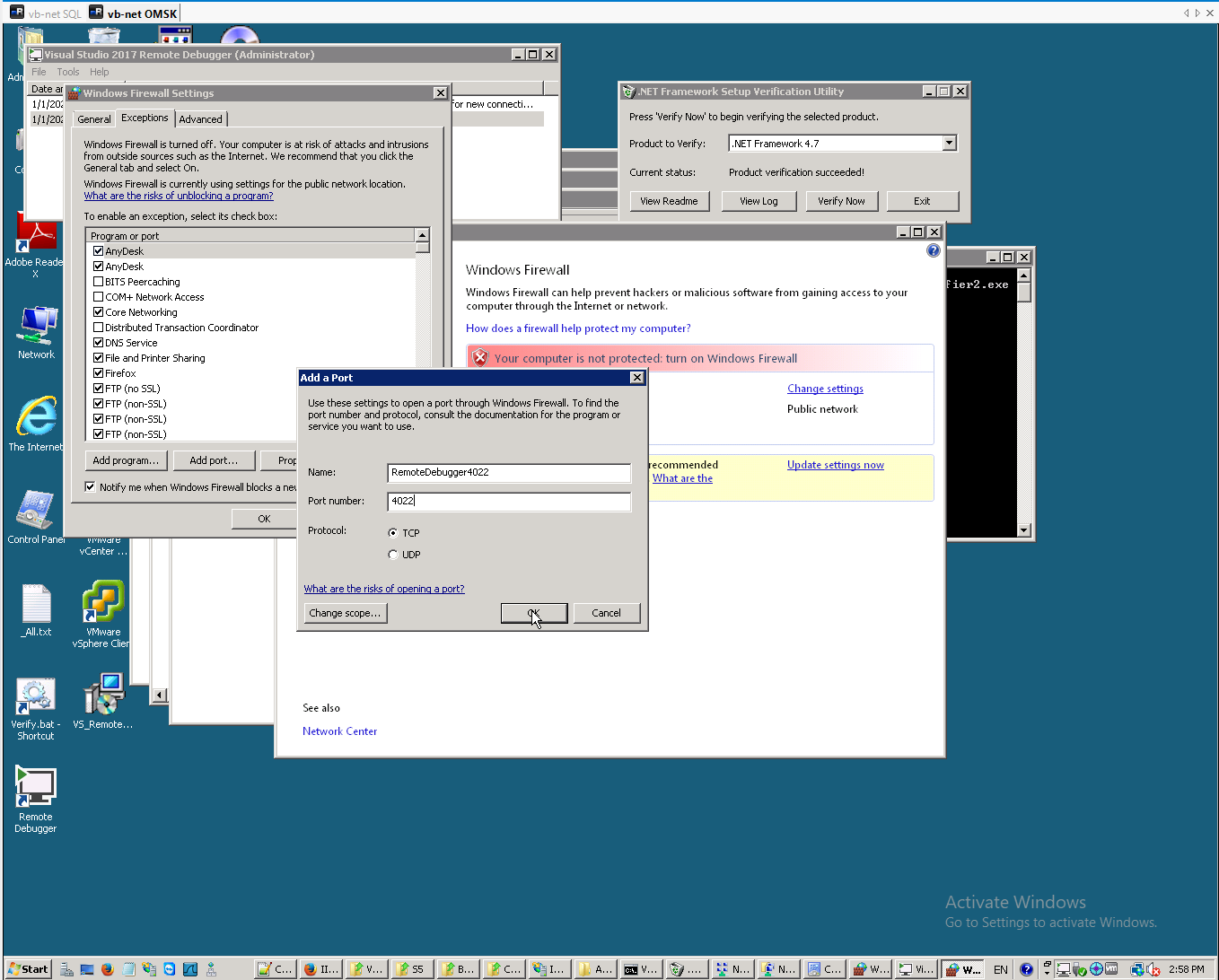Click the blue monitor Quick Launch icon
Image resolution: width=1219 pixels, height=980 pixels.
click(x=87, y=969)
